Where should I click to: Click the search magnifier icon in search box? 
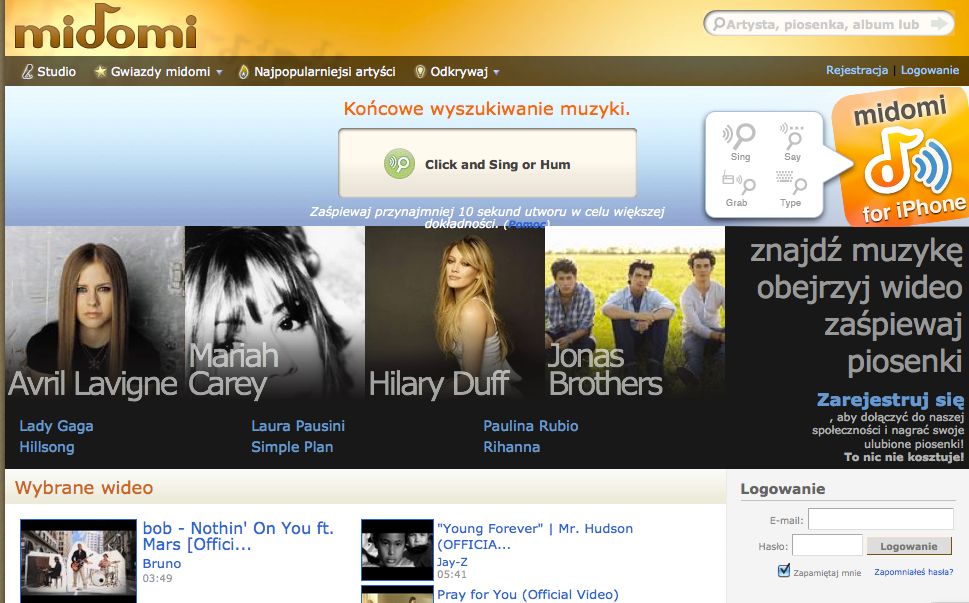click(x=719, y=24)
